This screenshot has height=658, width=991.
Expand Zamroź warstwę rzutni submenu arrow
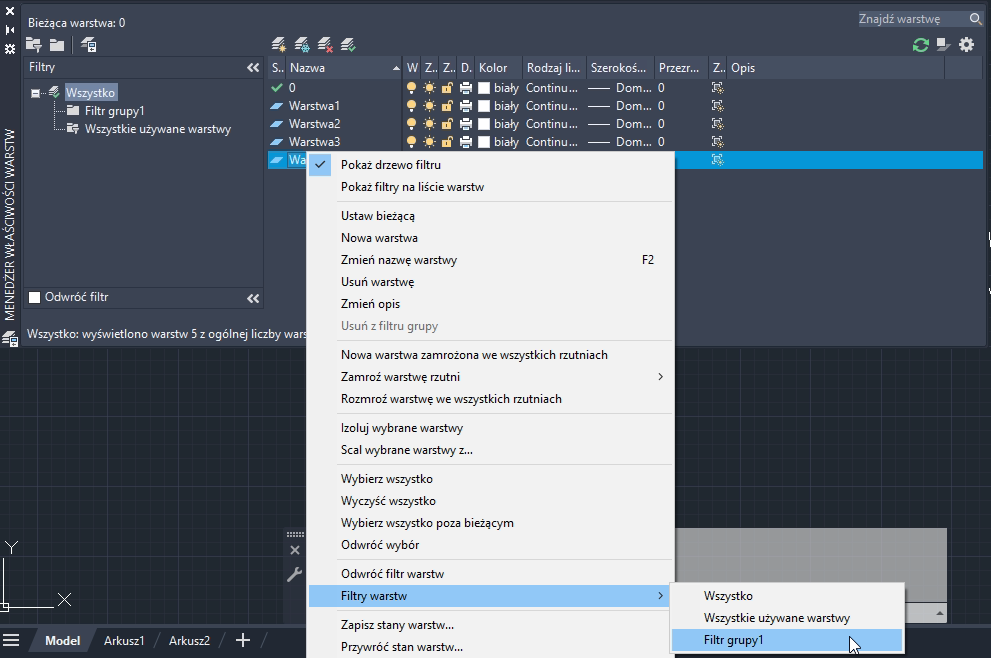pyautogui.click(x=660, y=377)
